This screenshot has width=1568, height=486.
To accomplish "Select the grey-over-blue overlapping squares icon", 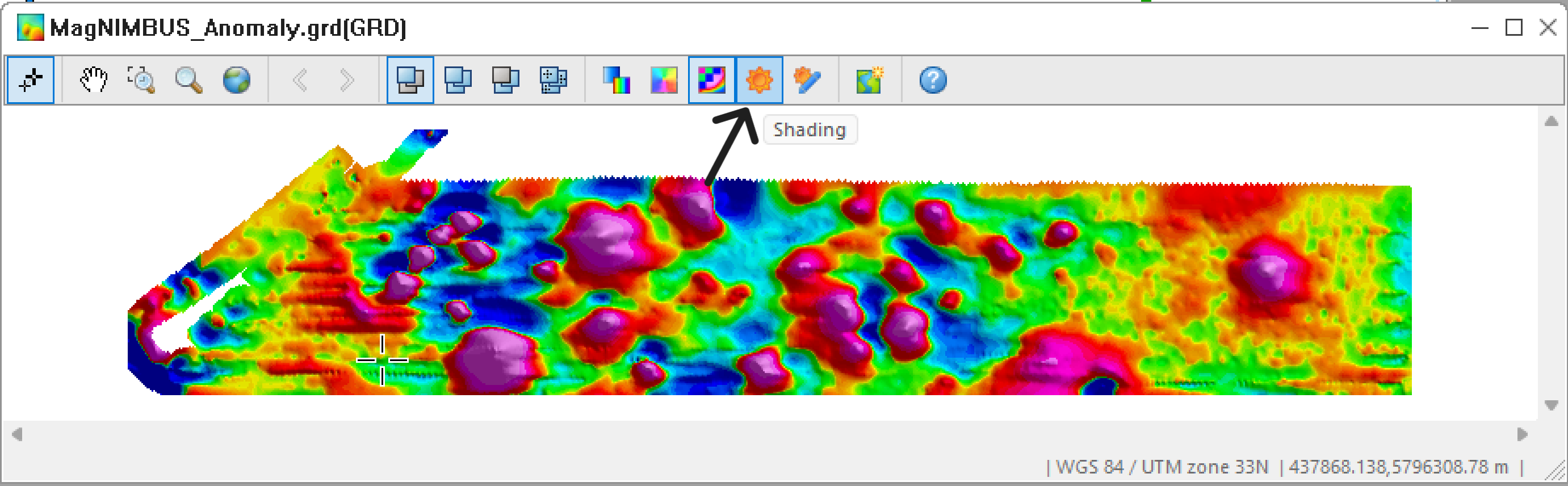I will (x=505, y=80).
